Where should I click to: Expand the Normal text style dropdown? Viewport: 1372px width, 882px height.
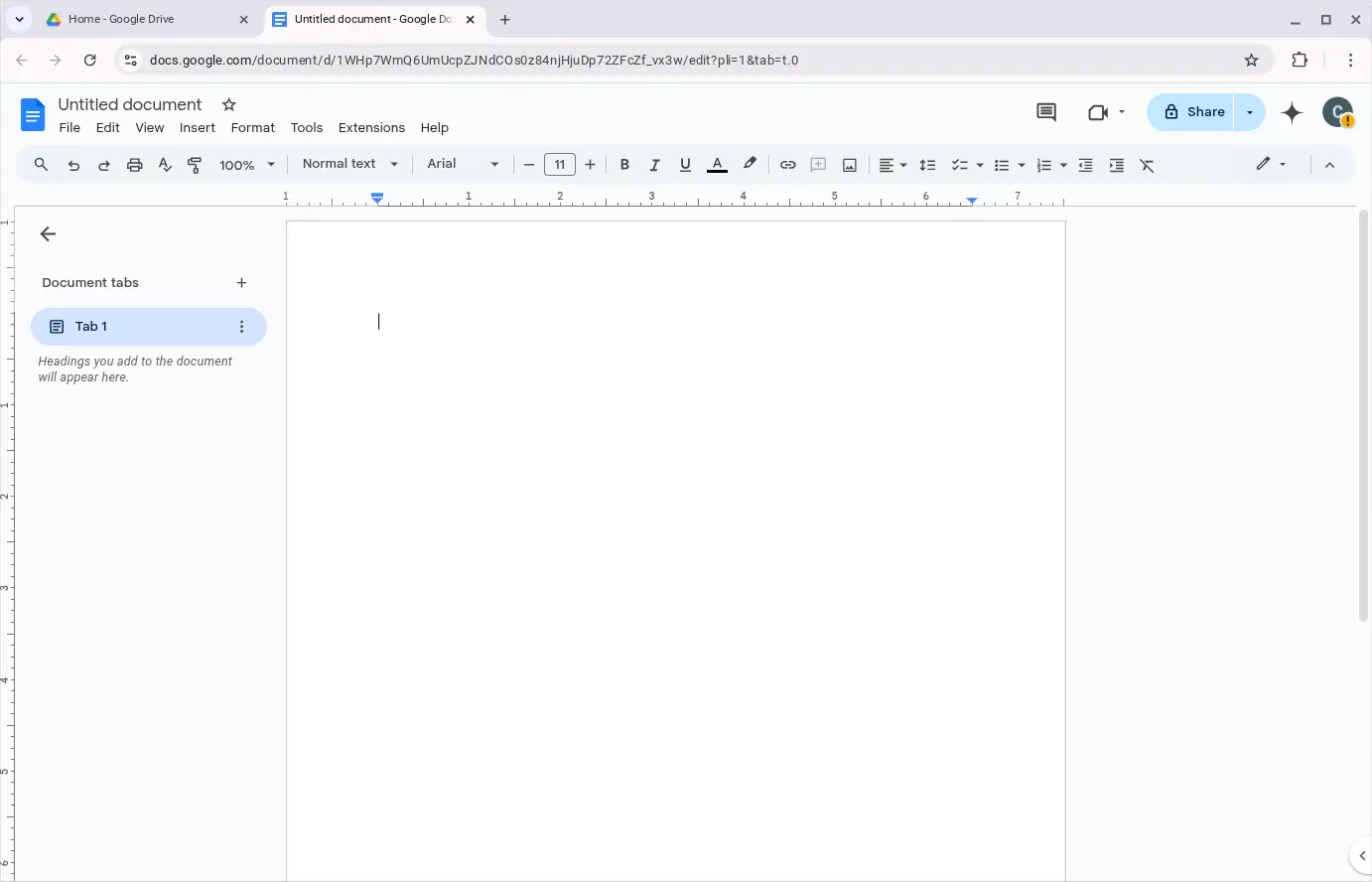click(x=349, y=164)
